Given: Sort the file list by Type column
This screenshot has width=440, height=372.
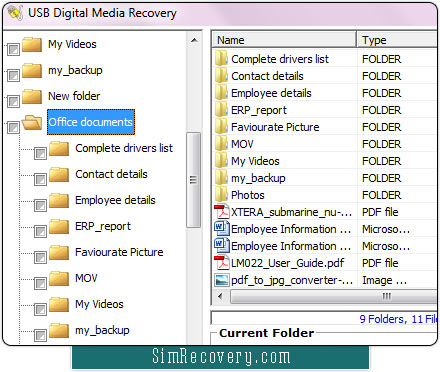Looking at the screenshot, I should (x=397, y=40).
